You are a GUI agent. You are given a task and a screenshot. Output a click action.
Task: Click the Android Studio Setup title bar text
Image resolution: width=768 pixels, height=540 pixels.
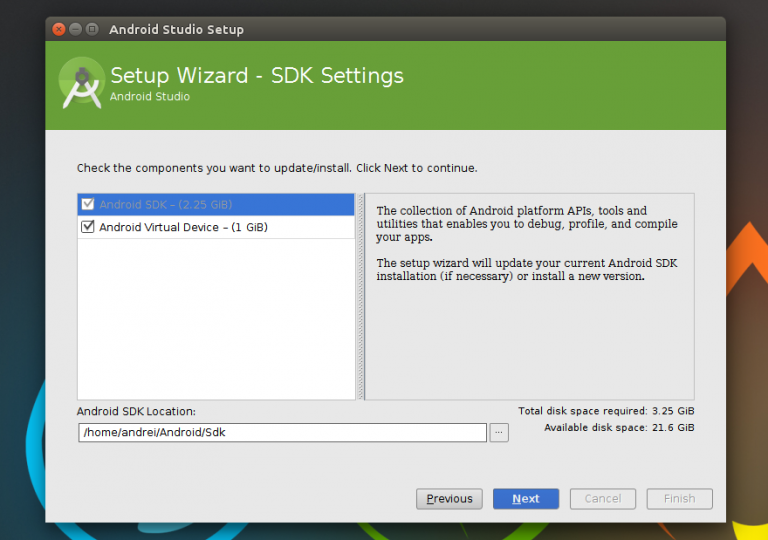point(176,29)
